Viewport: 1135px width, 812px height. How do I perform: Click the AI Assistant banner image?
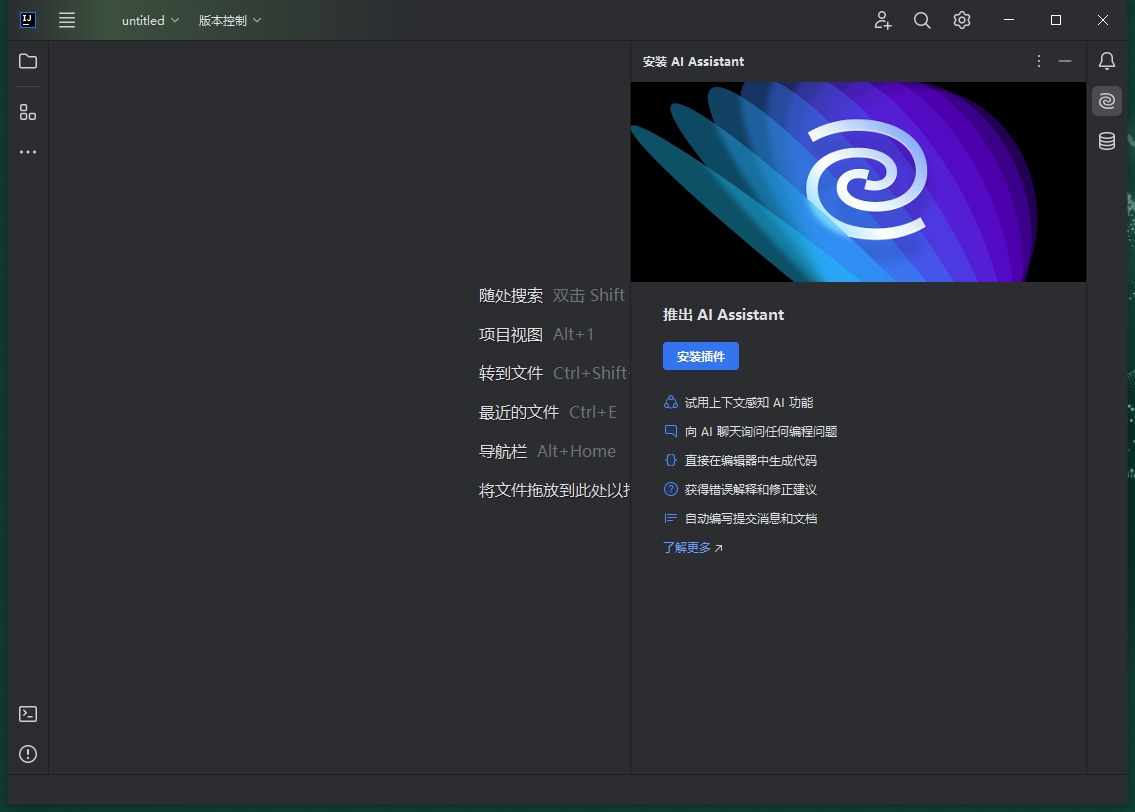point(858,182)
